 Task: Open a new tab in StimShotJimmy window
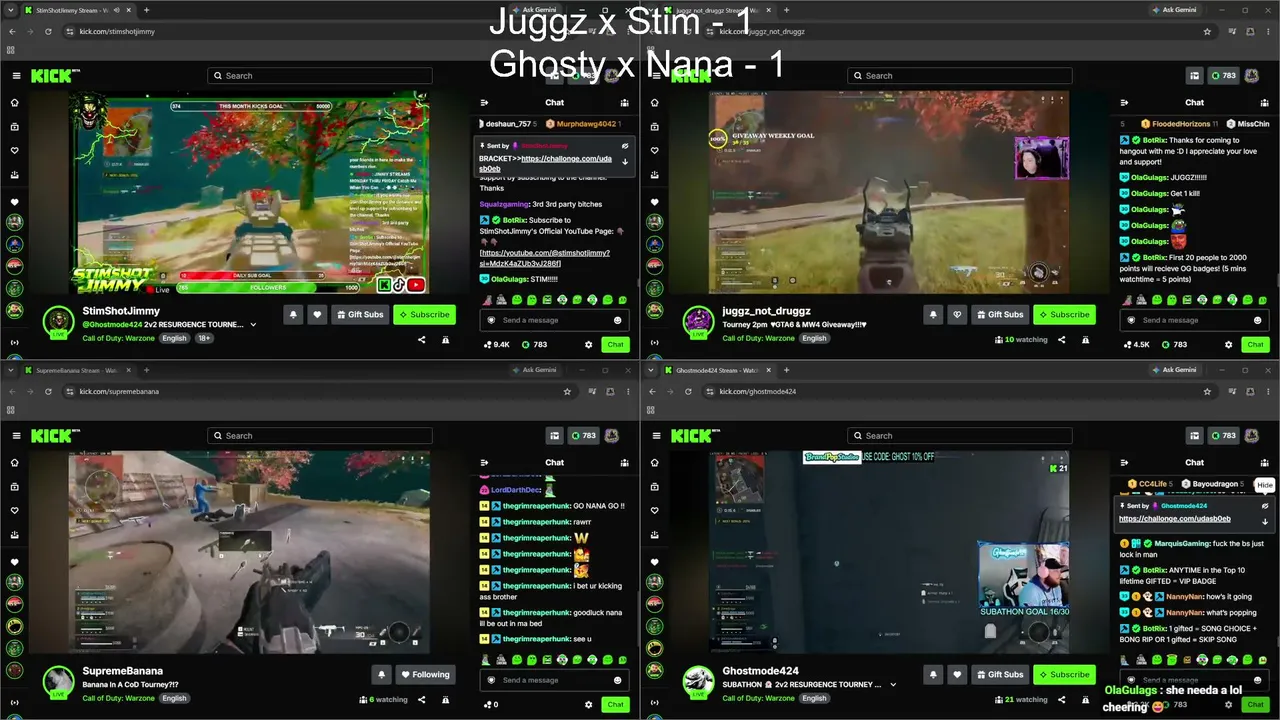coord(146,10)
